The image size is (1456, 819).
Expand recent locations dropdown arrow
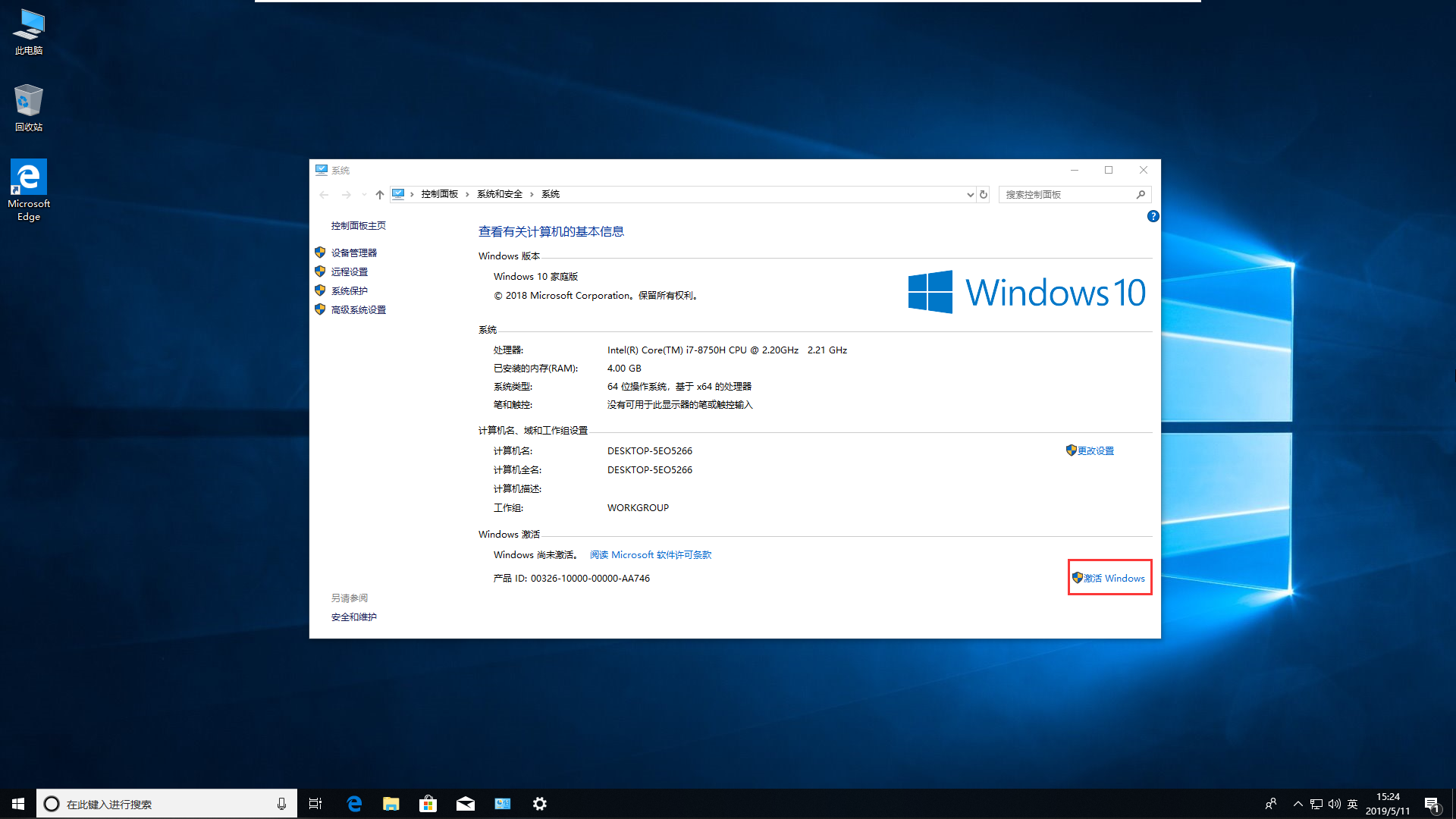click(x=364, y=194)
